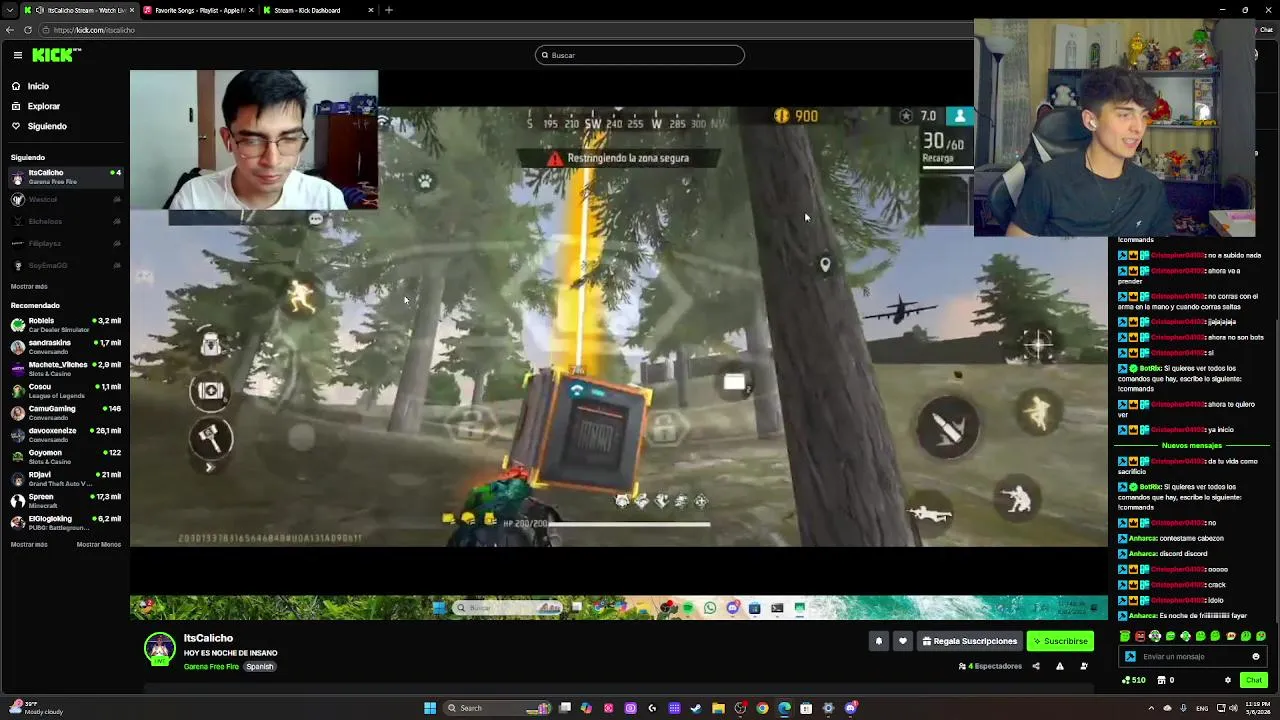Report the stream via warning triangle icon
The height and width of the screenshot is (720, 1280).
point(1060,666)
